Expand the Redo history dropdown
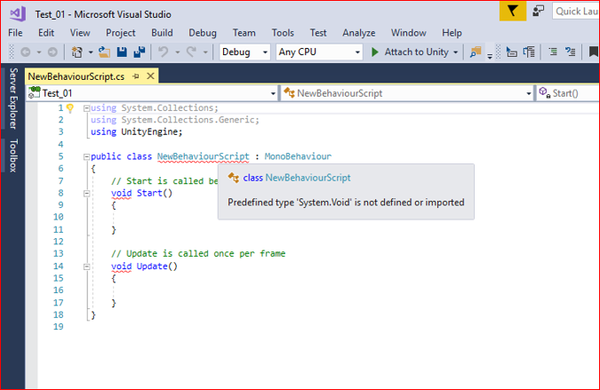 (x=205, y=52)
